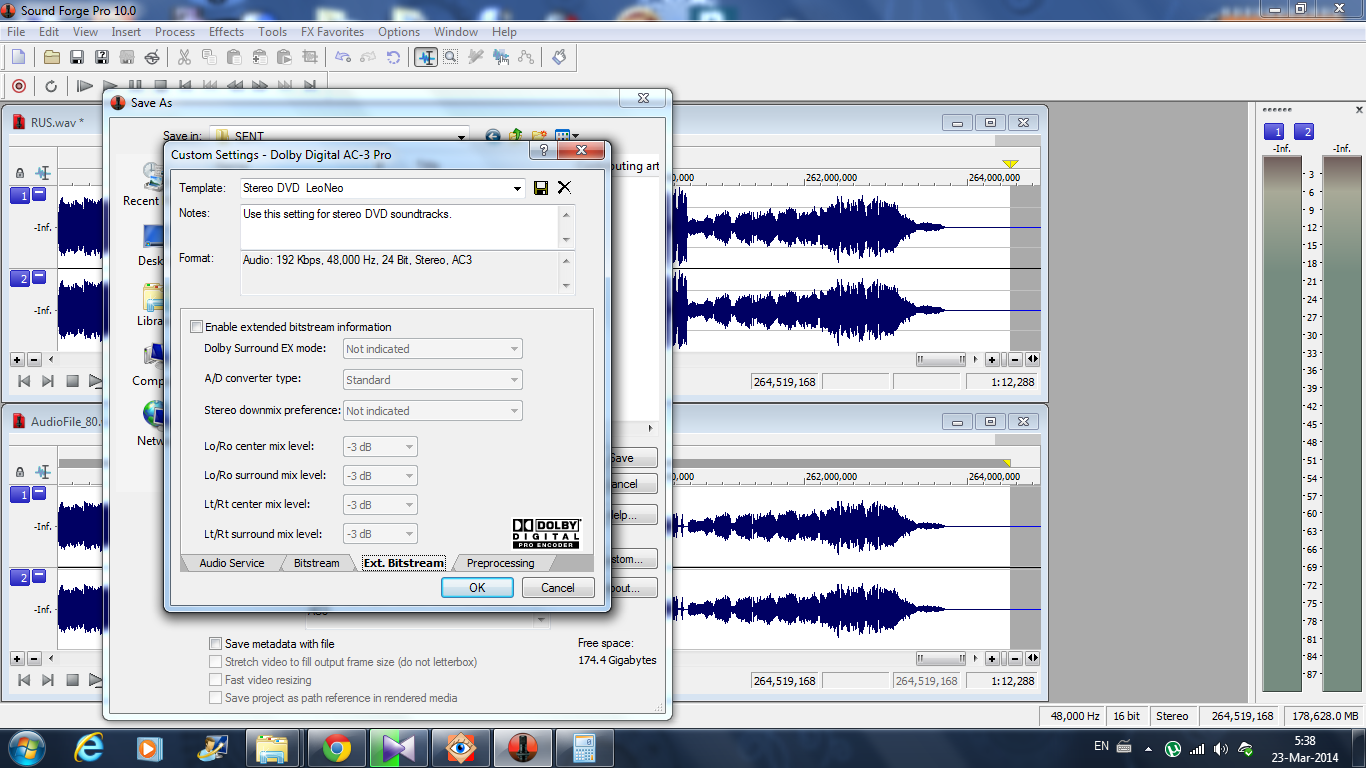The height and width of the screenshot is (768, 1366).
Task: Click channel 2 button in RUS.wav window
Action: click(x=20, y=278)
